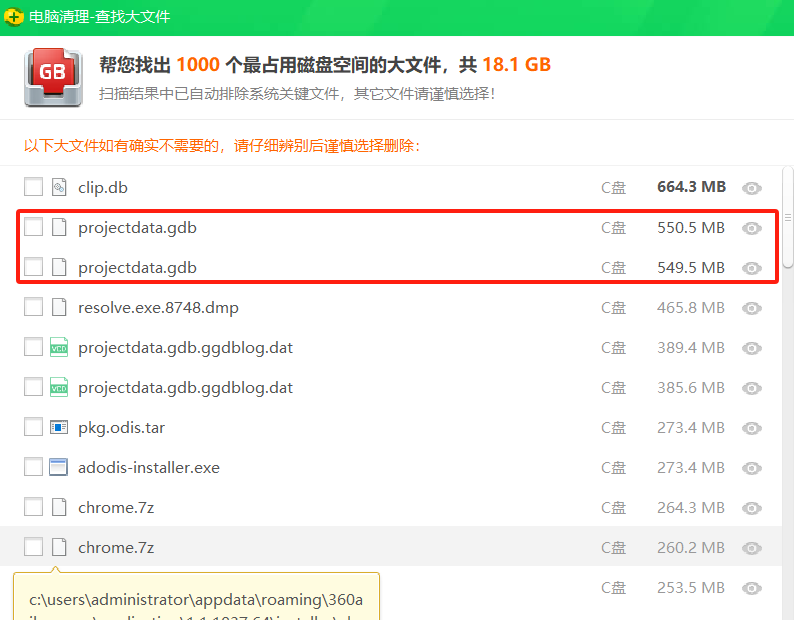Screen dimensions: 794x620
Task: Click the file icon of 260.2 MB chrome.7z
Action: pos(59,547)
